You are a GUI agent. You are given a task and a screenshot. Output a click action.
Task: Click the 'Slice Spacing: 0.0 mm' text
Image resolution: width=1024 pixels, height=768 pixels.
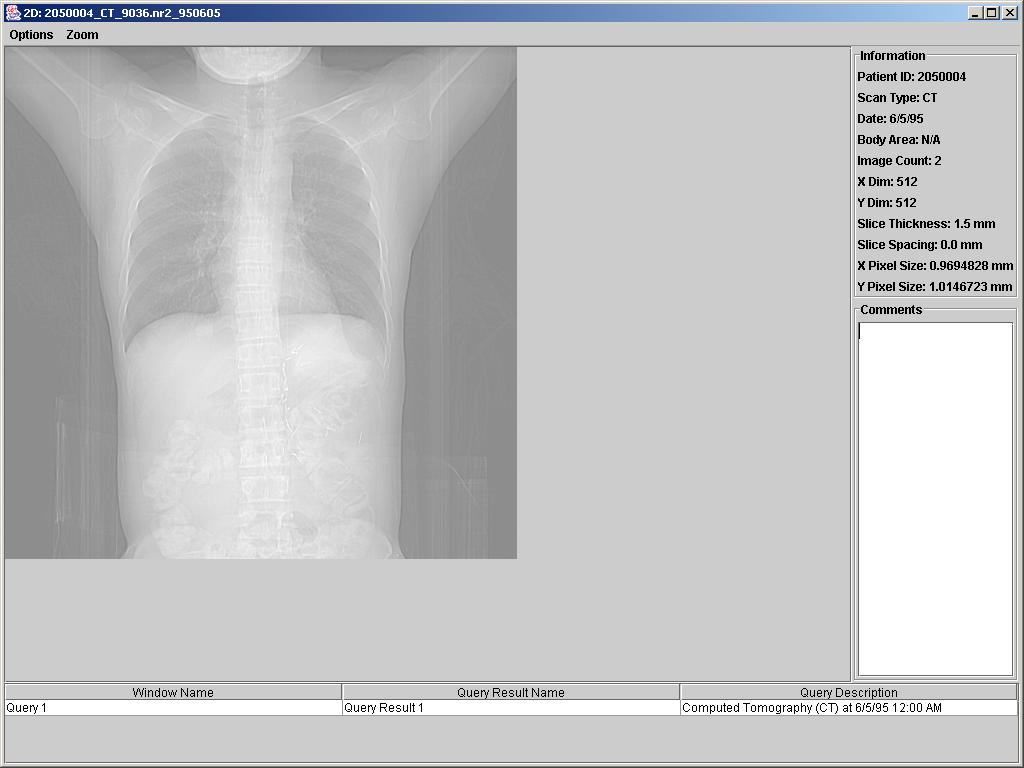[x=920, y=245]
